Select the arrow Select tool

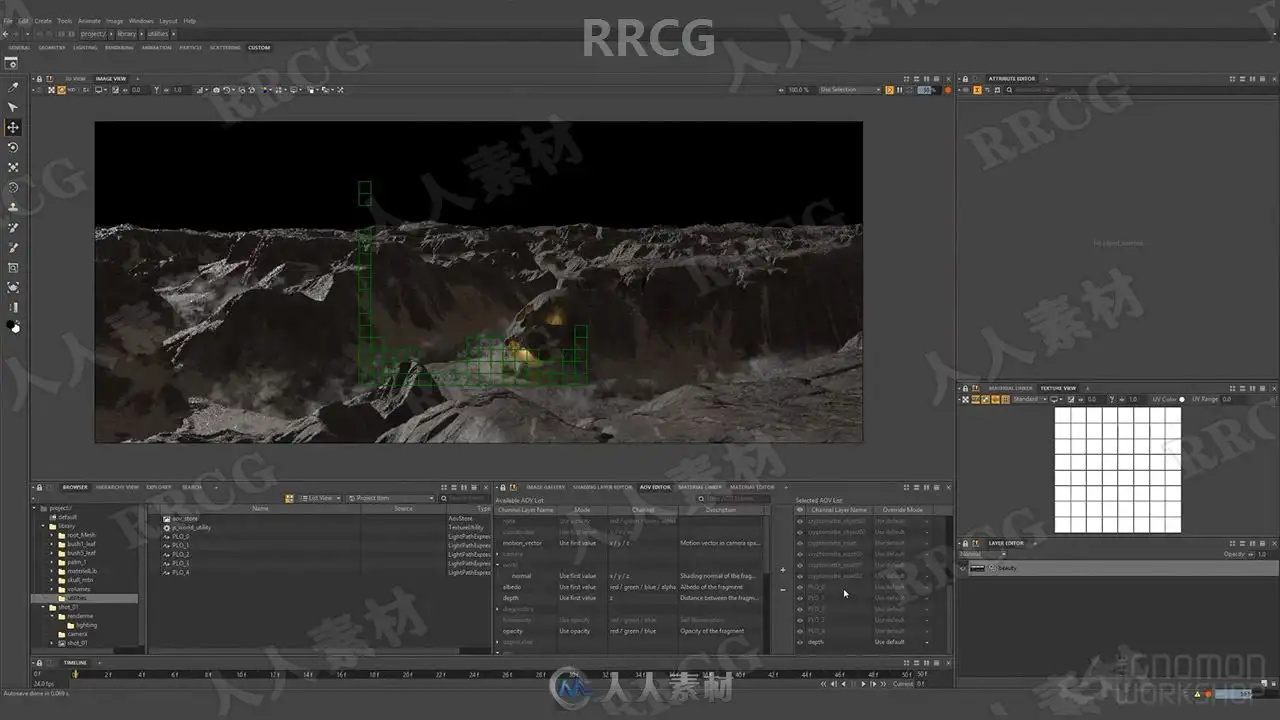coord(13,107)
